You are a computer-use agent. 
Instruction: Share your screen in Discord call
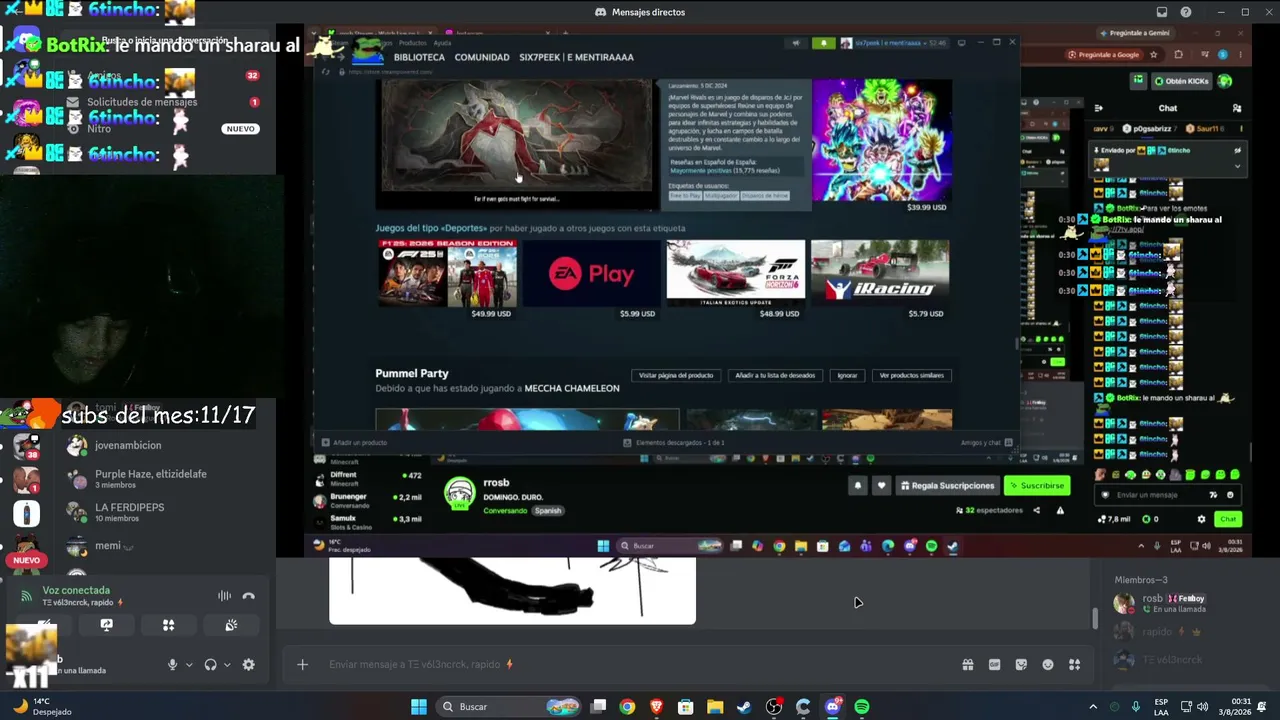click(x=106, y=625)
